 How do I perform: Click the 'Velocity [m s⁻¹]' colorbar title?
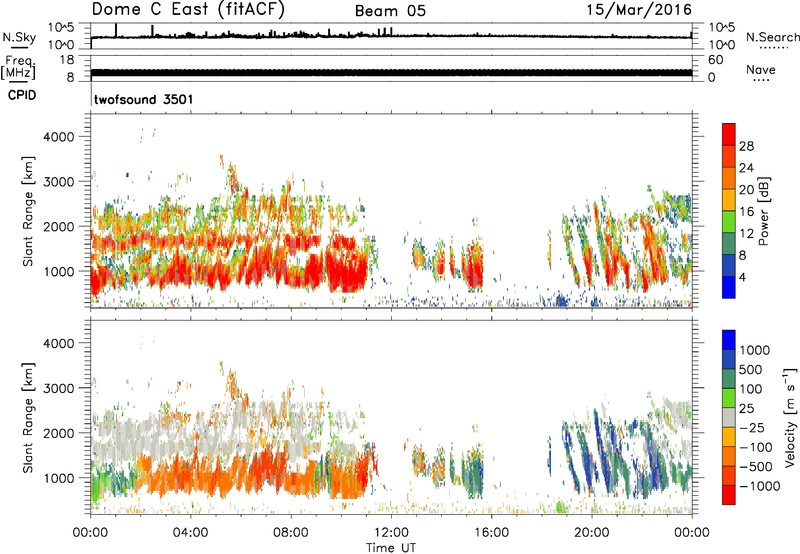[x=790, y=417]
